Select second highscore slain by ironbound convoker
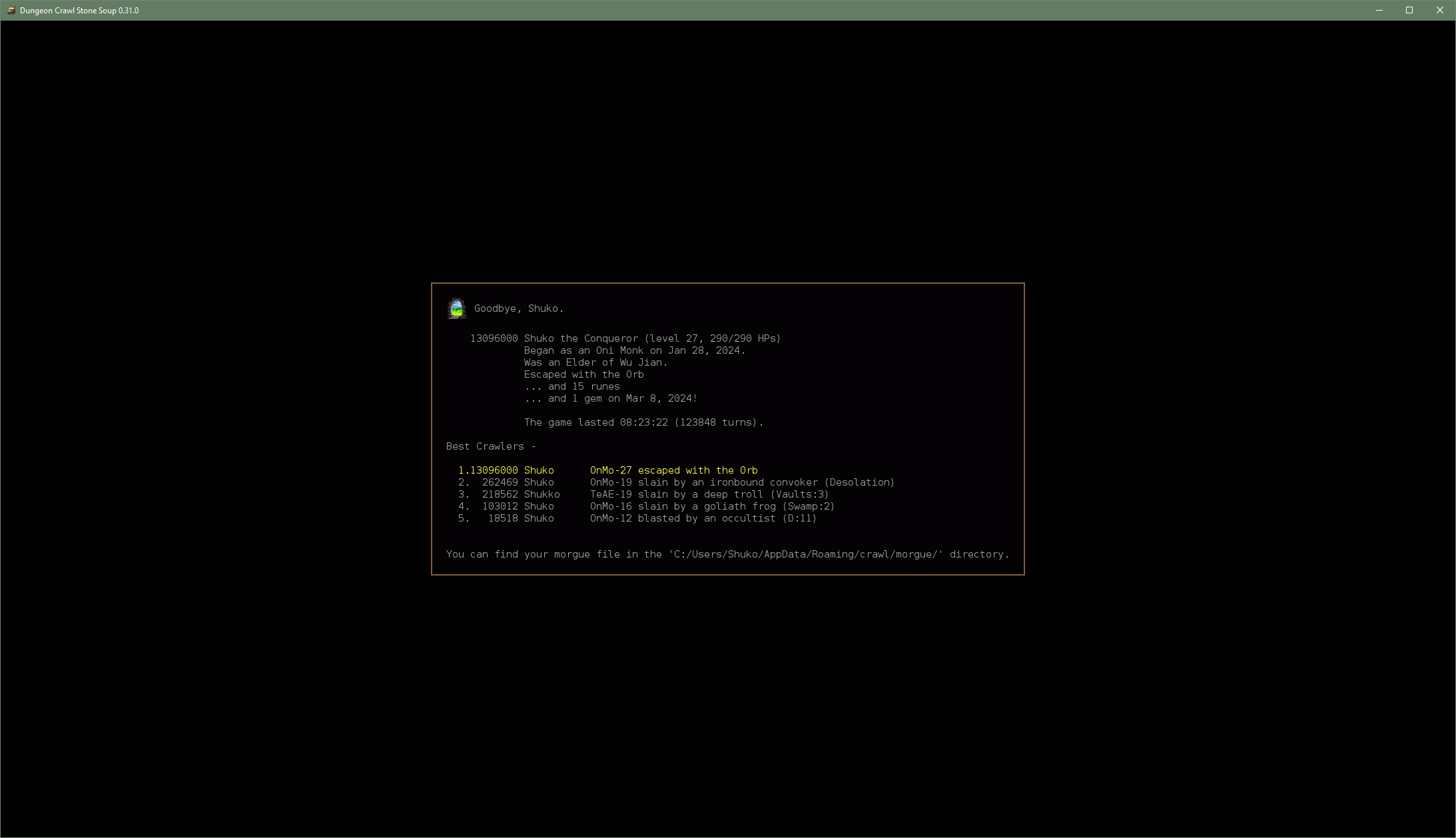Screen dimensions: 1456x838 (x=675, y=482)
